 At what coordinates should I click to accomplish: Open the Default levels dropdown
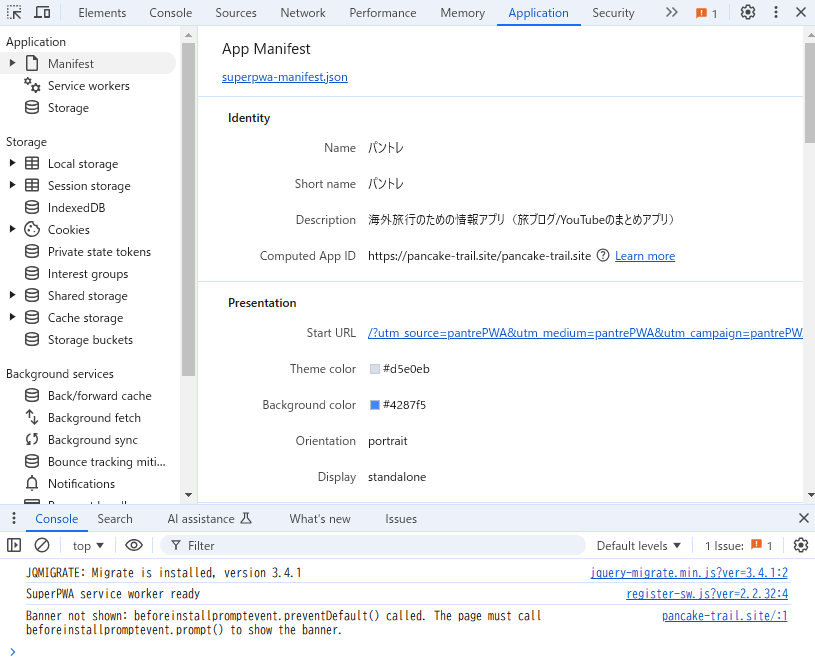pos(638,546)
